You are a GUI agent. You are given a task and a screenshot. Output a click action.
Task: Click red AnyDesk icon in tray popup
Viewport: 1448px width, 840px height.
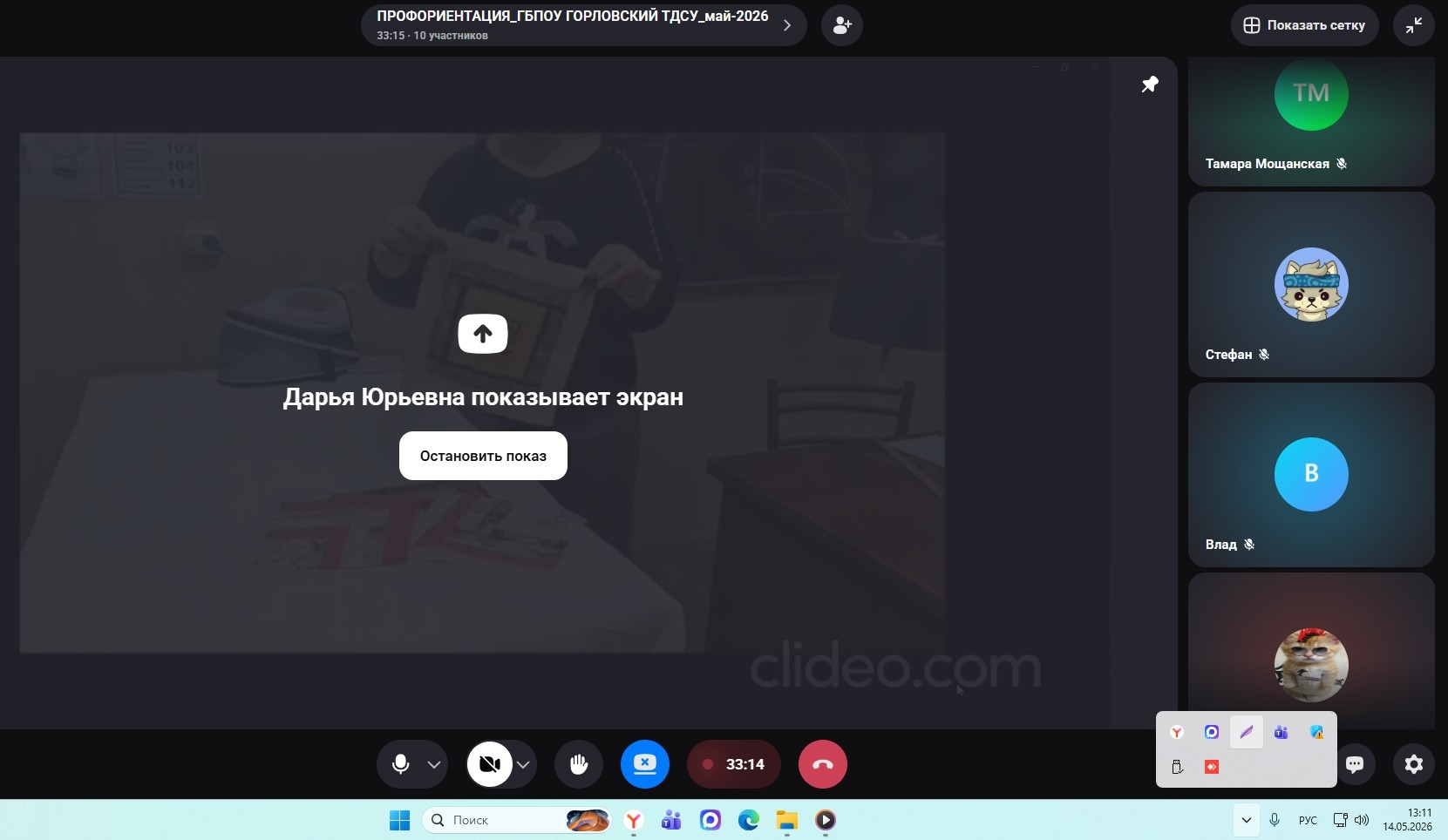1212,767
